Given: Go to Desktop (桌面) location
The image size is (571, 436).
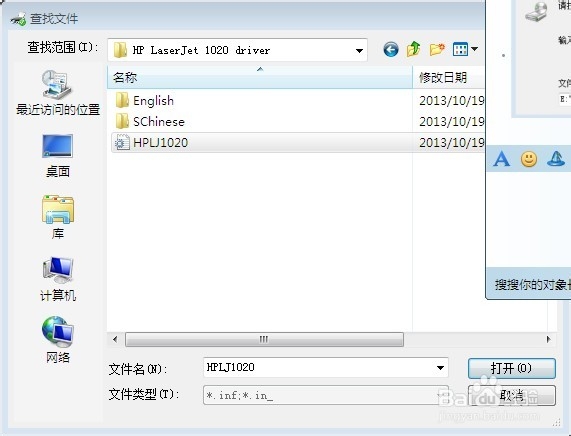Looking at the screenshot, I should [x=58, y=156].
